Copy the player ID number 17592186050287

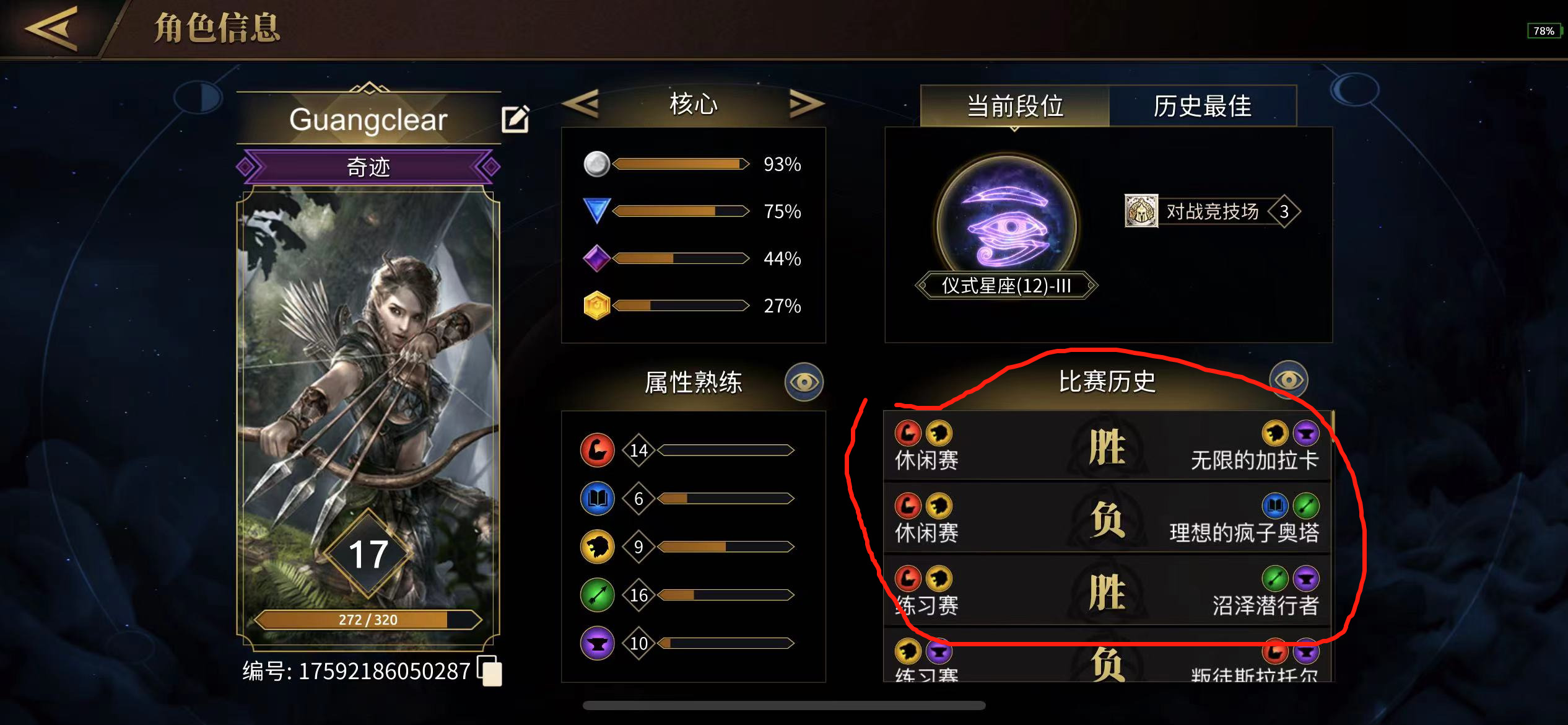[490, 670]
